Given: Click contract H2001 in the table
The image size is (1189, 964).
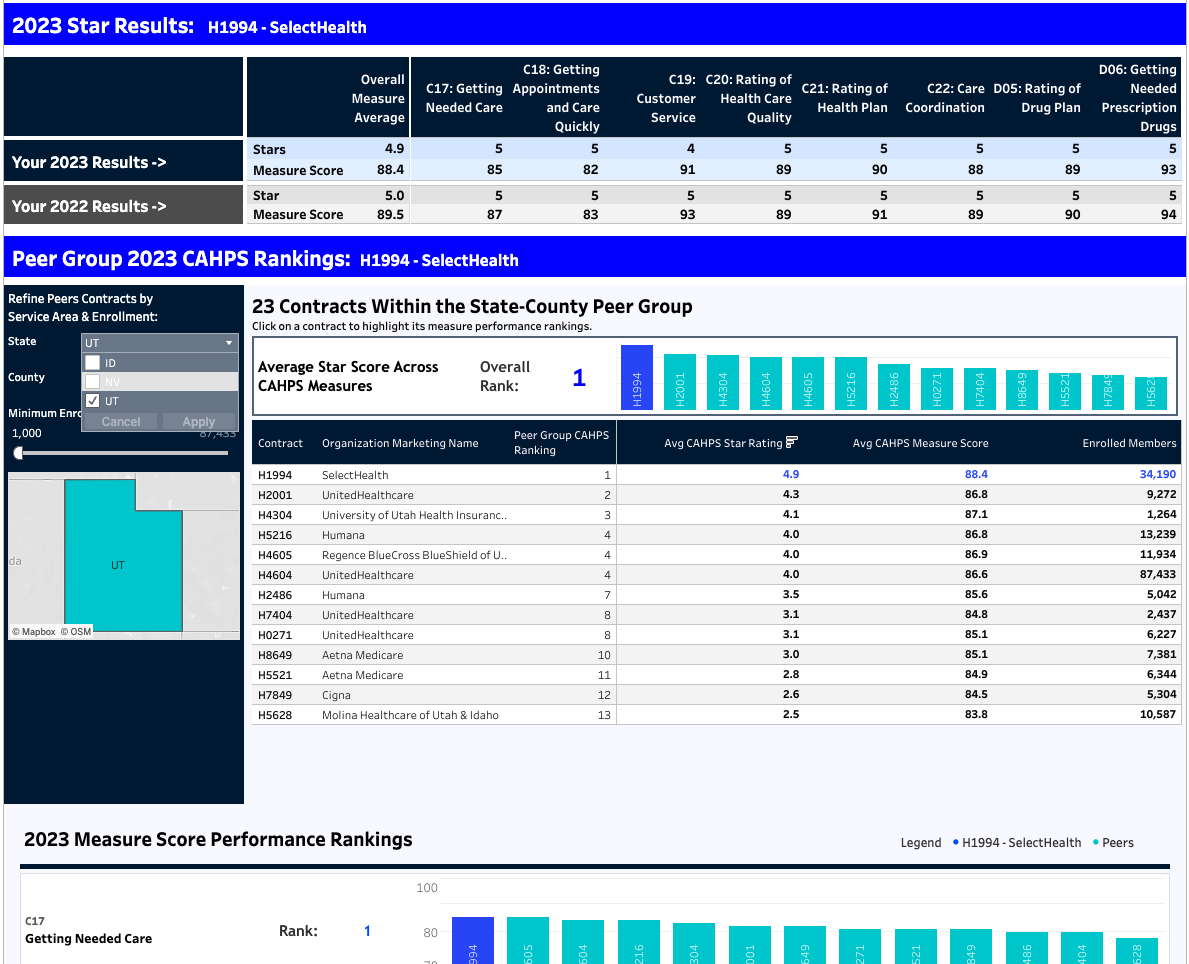Looking at the screenshot, I should [275, 495].
